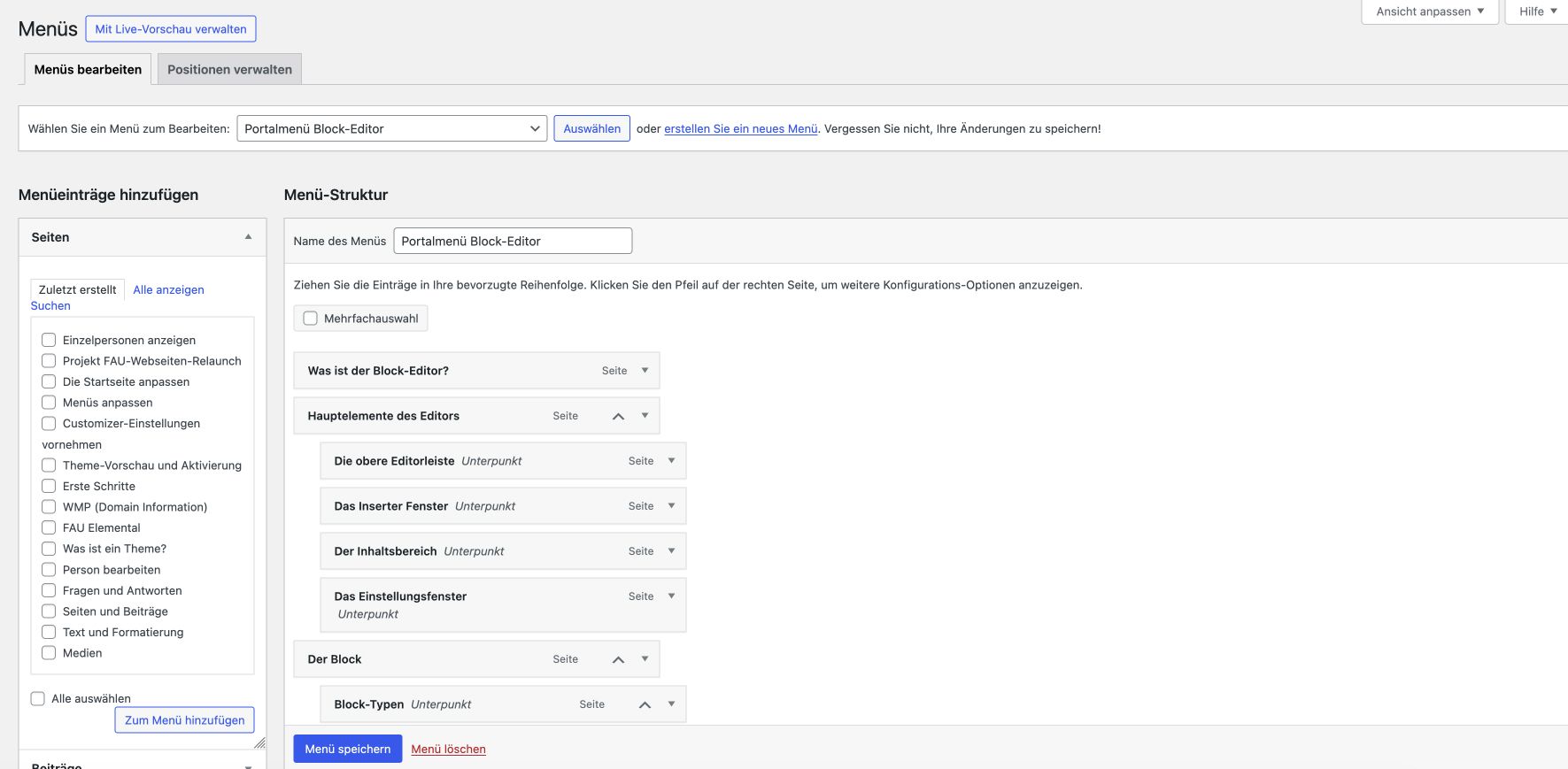This screenshot has width=1568, height=769.
Task: Open the Hilfe dropdown tab
Action: 1537,12
